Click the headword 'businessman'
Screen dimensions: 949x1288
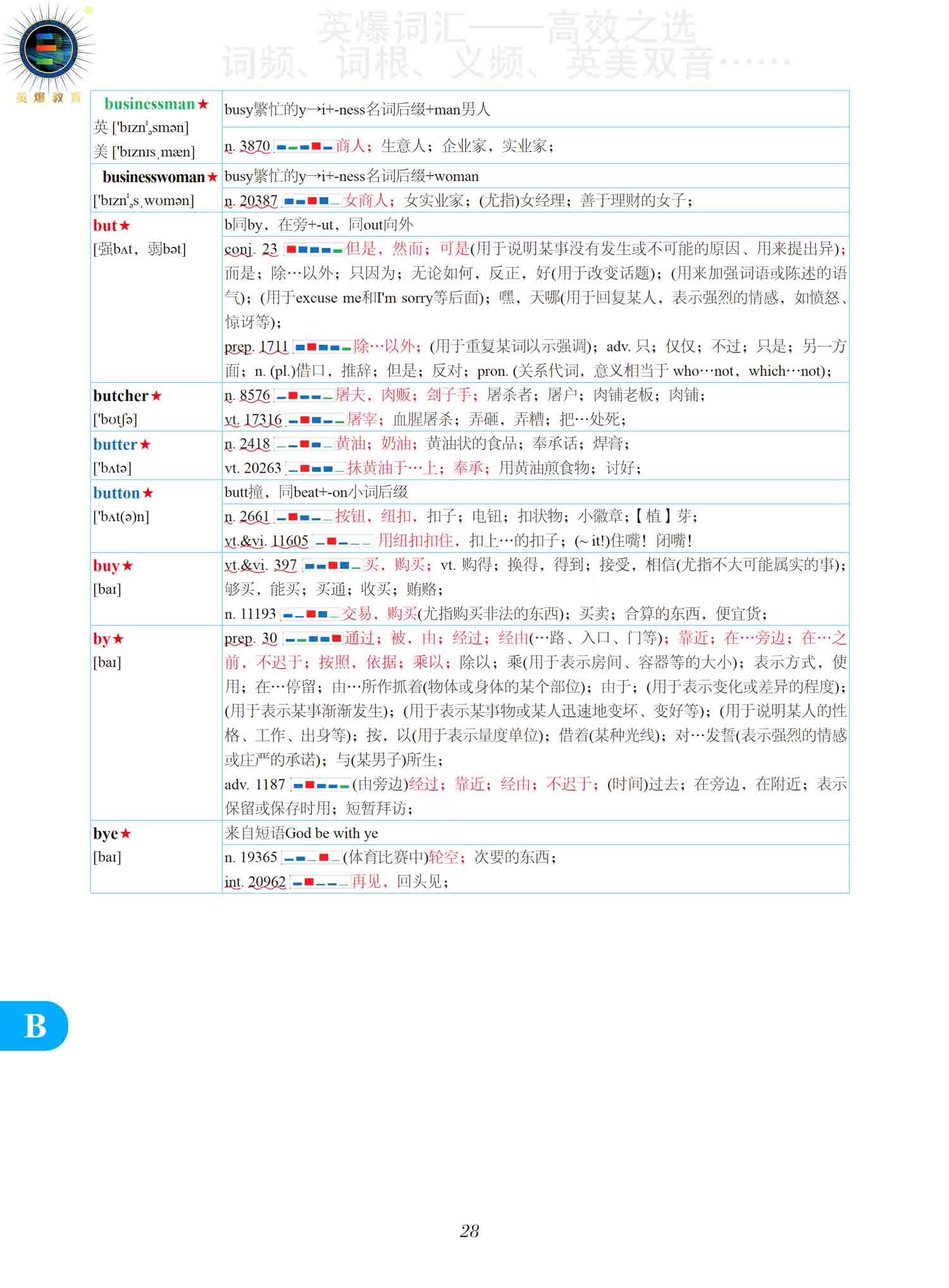[149, 104]
